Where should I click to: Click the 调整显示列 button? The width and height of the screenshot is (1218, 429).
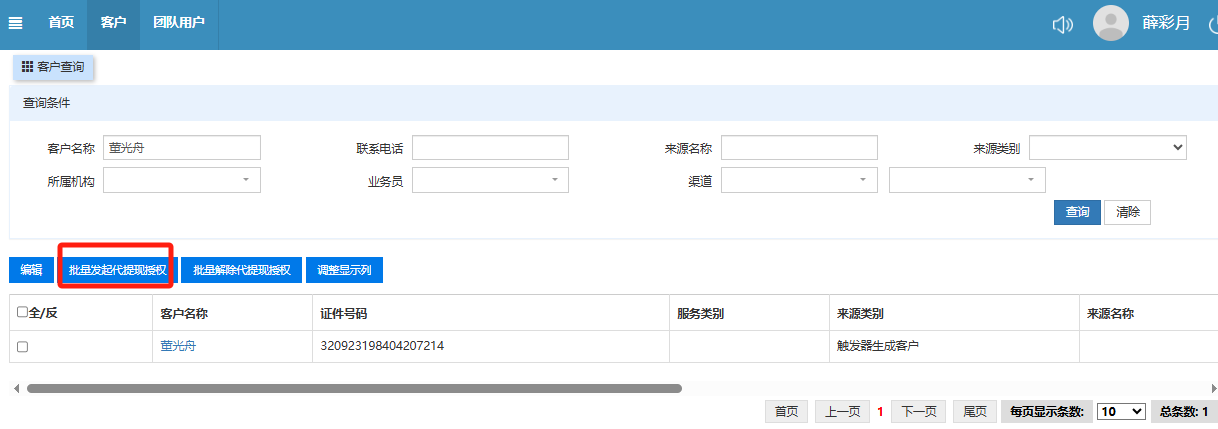(x=344, y=270)
